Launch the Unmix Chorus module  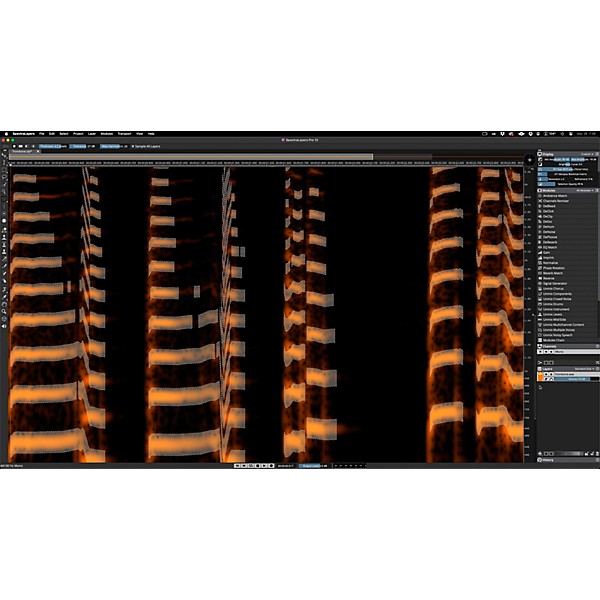click(553, 289)
